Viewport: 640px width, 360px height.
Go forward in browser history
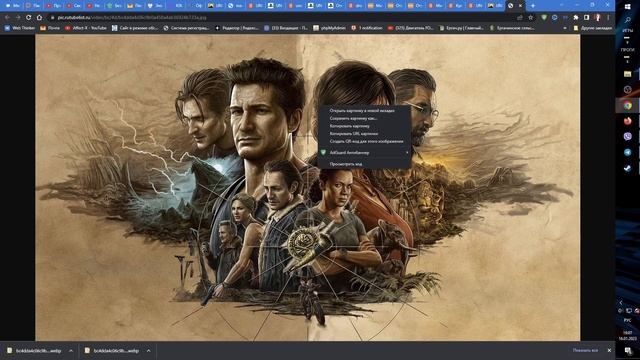point(18,18)
